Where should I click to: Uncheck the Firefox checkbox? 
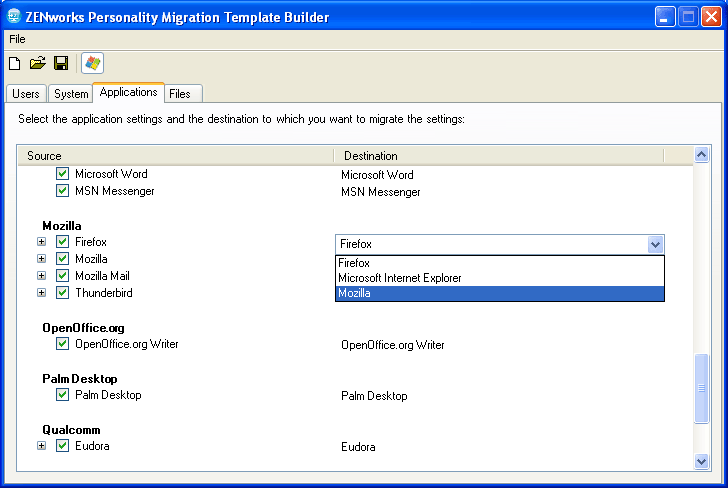click(62, 242)
